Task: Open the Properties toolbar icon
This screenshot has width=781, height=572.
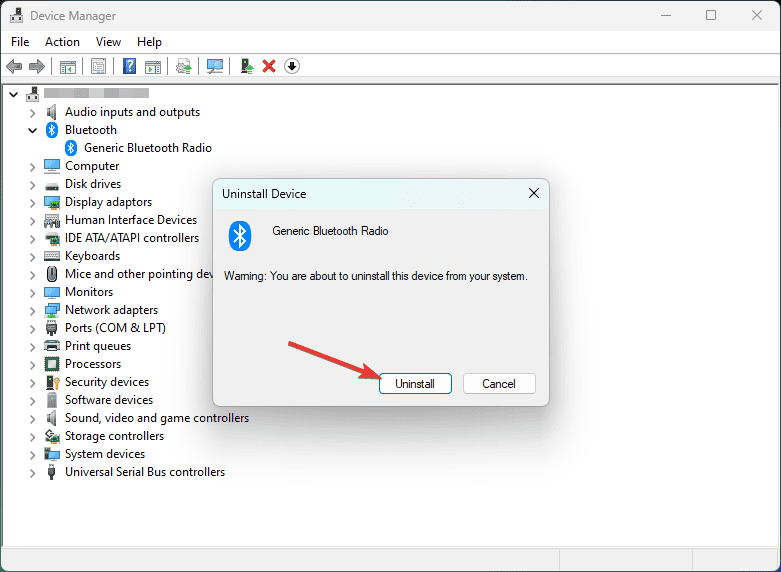Action: click(99, 66)
